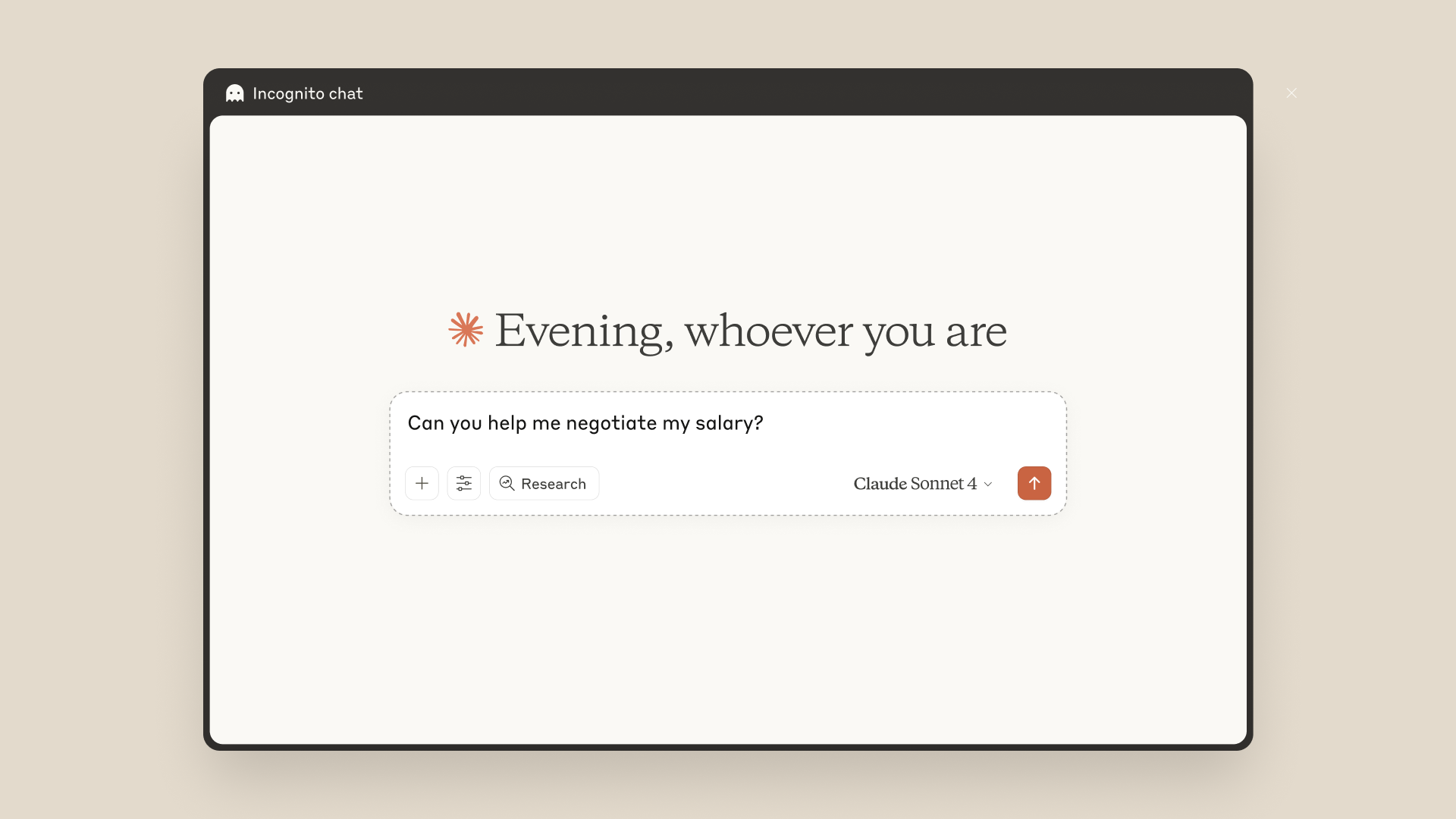Attach a file using the plus icon
The image size is (1456, 819).
point(422,483)
